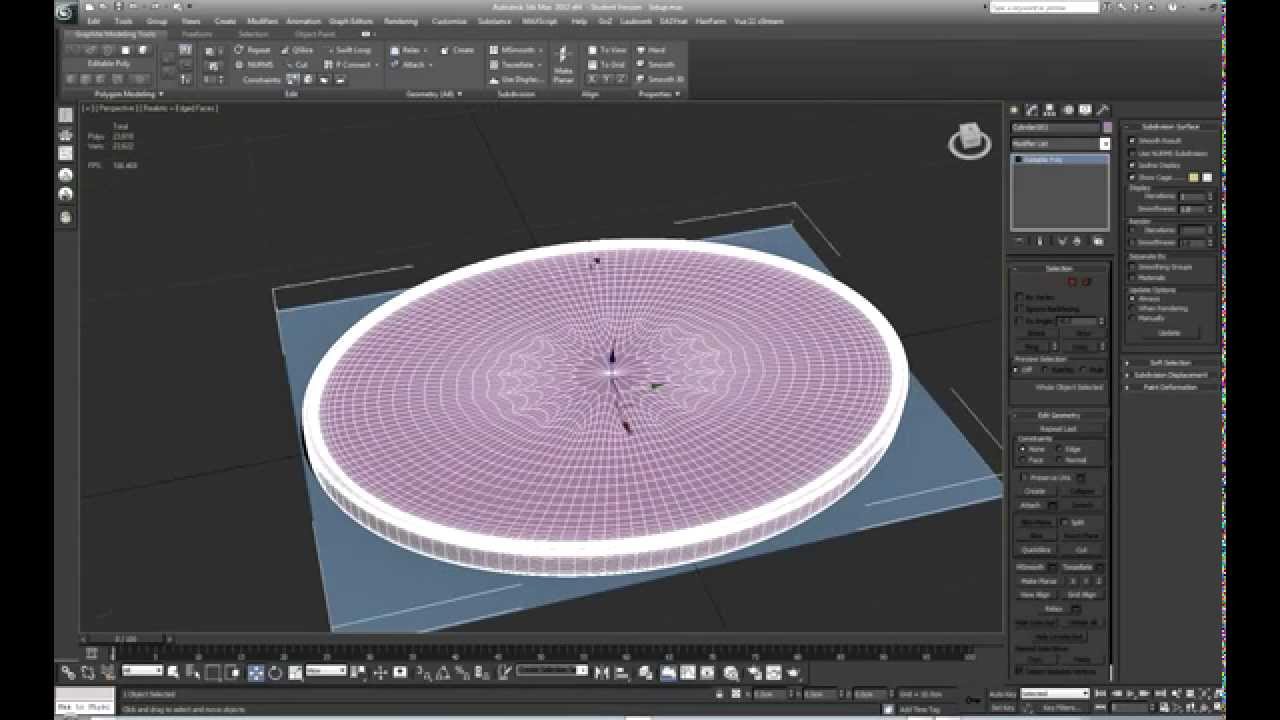Click the Configure Modifier Sets icon
The height and width of the screenshot is (720, 1280).
[1097, 241]
